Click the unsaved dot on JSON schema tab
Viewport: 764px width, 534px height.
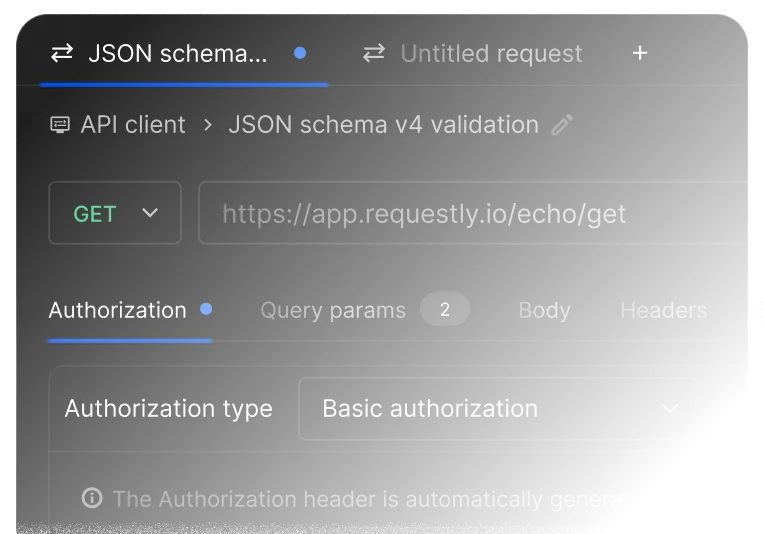[x=300, y=53]
